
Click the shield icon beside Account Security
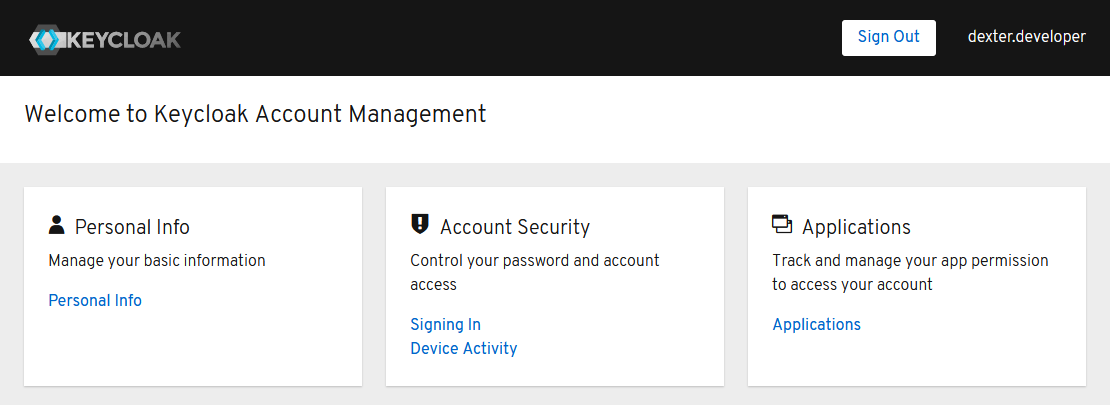[x=420, y=225]
